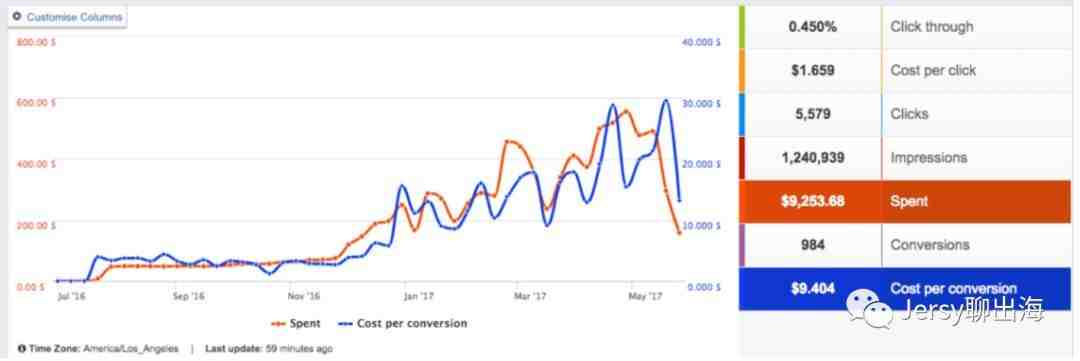
Task: Select the Clicks metric row
Action: pyautogui.click(x=904, y=114)
